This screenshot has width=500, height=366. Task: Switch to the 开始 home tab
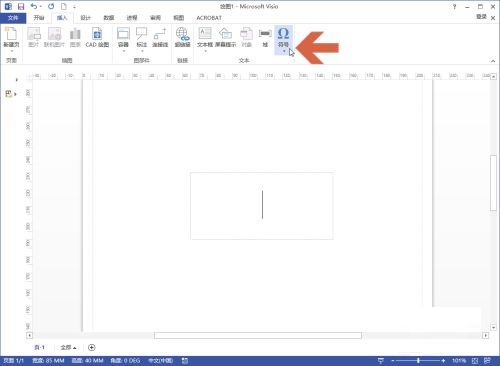pos(39,18)
